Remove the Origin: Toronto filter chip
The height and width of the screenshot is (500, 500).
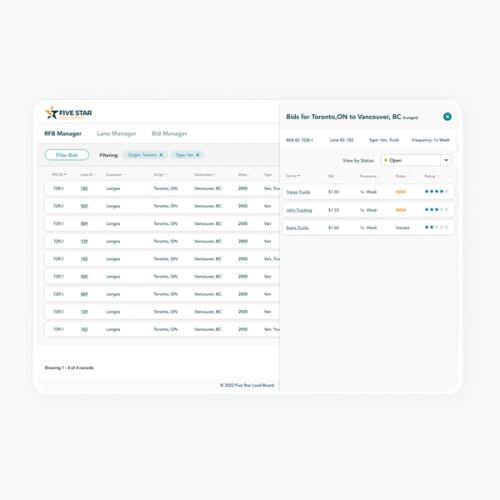point(161,155)
